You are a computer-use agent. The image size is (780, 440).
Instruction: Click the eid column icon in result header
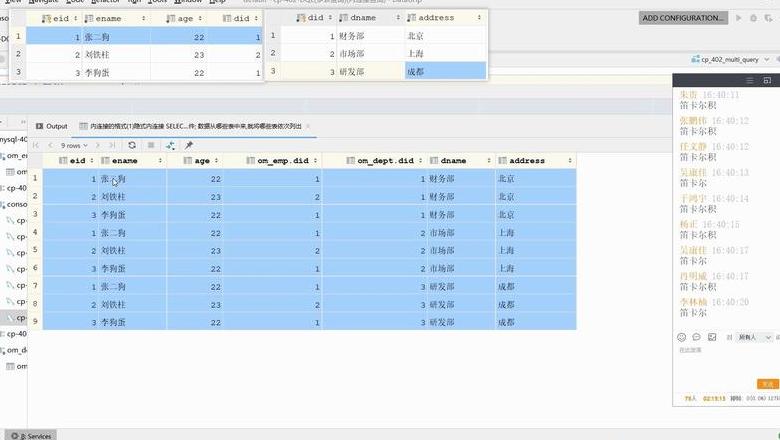[x=63, y=161]
